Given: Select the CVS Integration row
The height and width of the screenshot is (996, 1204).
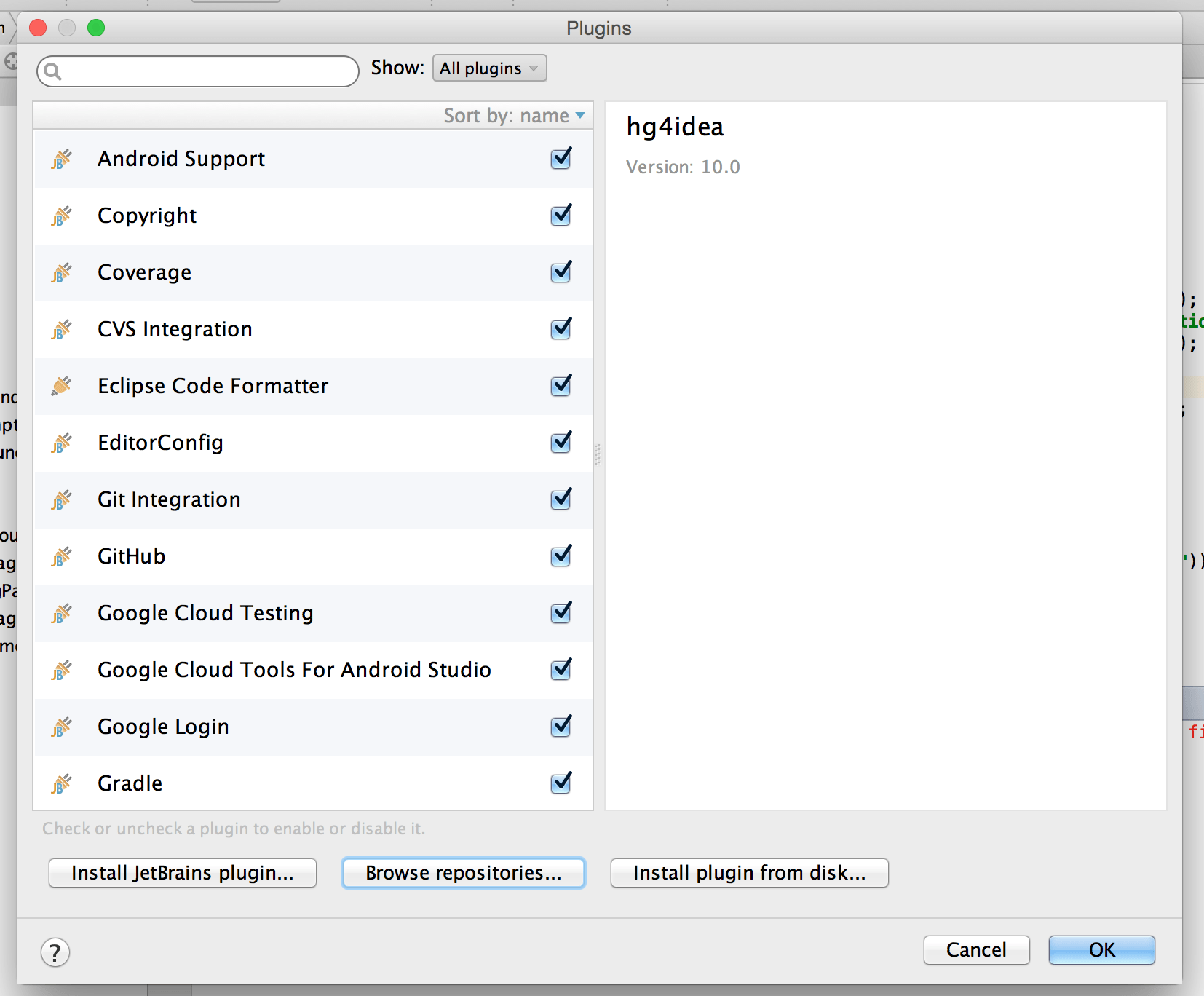Looking at the screenshot, I should point(313,329).
